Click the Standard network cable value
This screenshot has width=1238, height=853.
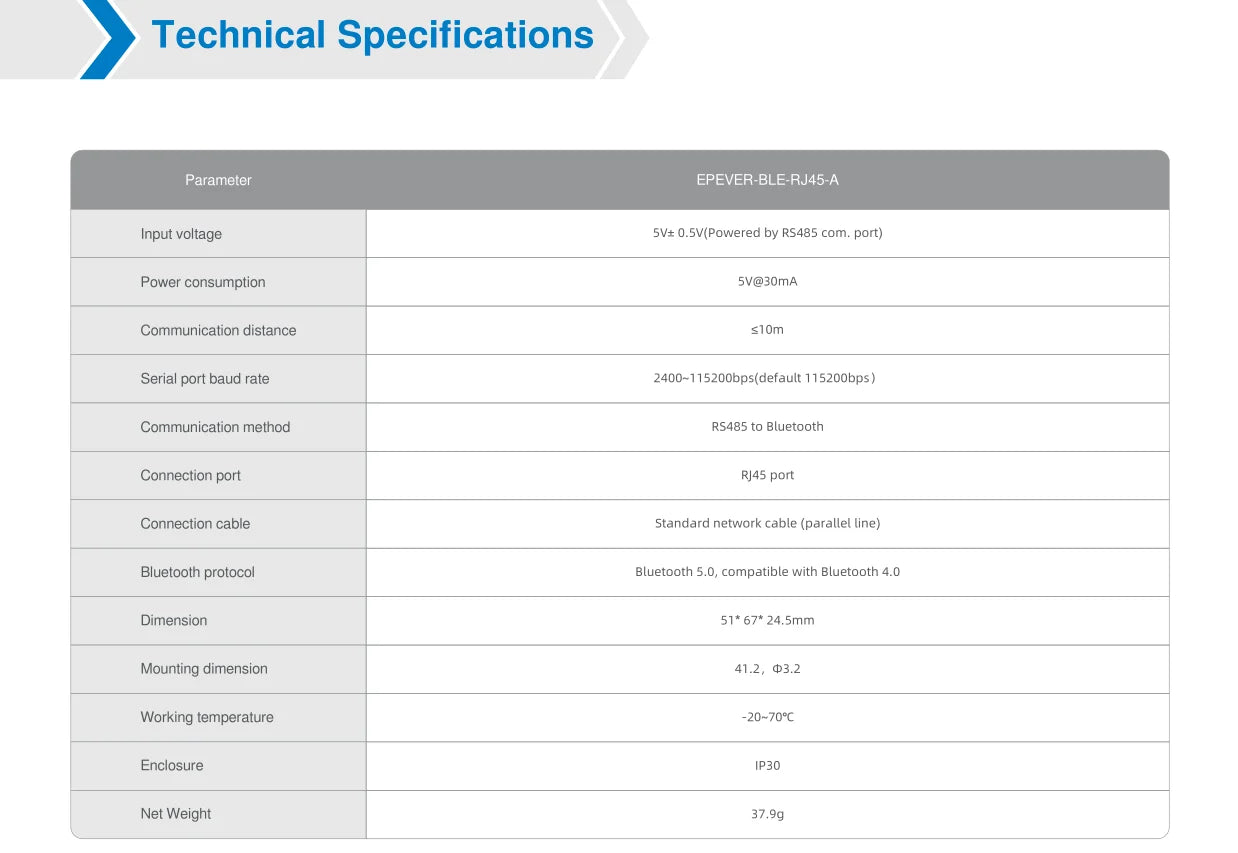(767, 523)
